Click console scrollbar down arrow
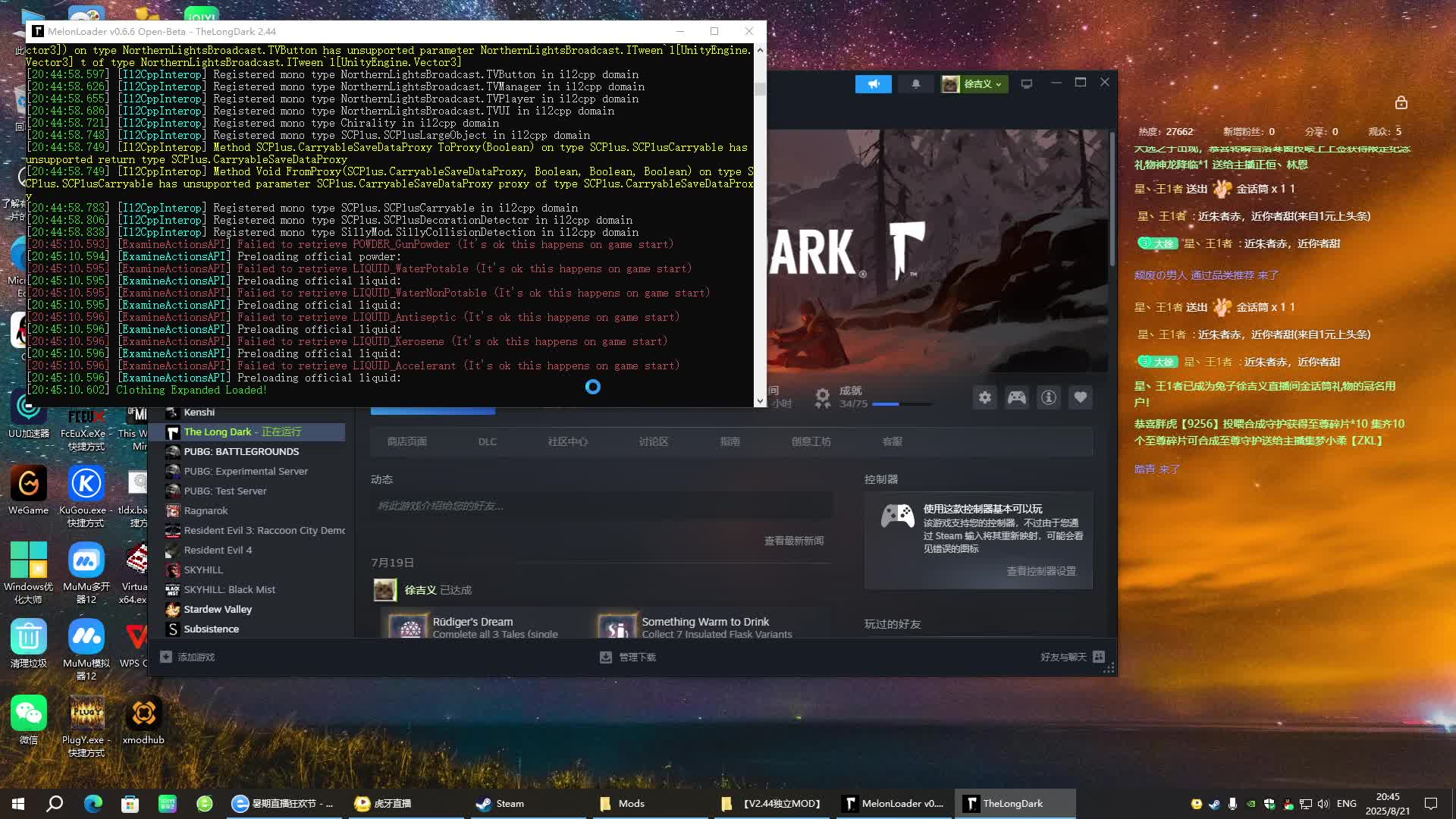Image resolution: width=1456 pixels, height=819 pixels. click(x=760, y=401)
